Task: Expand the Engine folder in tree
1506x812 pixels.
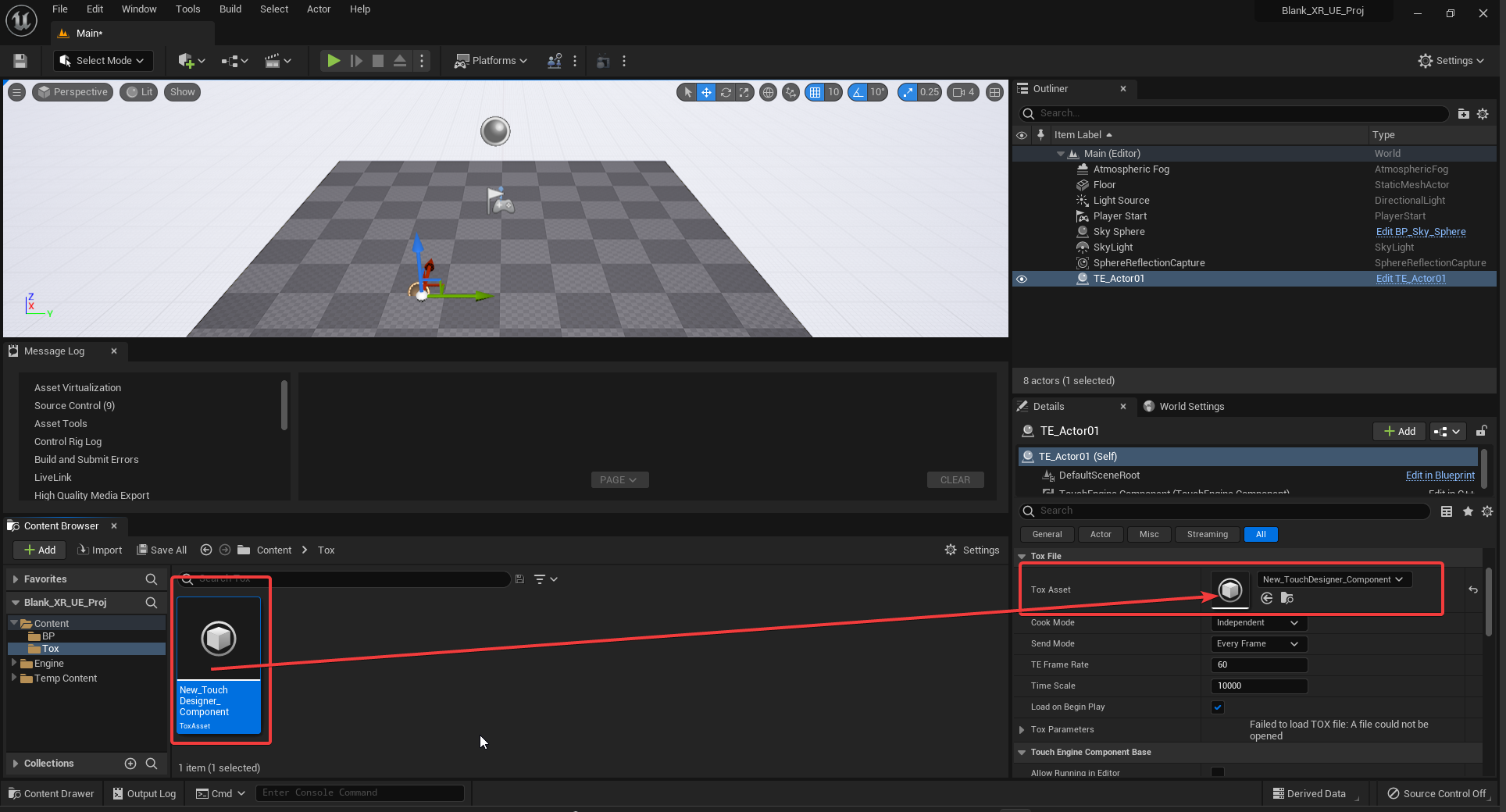Action: pyautogui.click(x=14, y=663)
